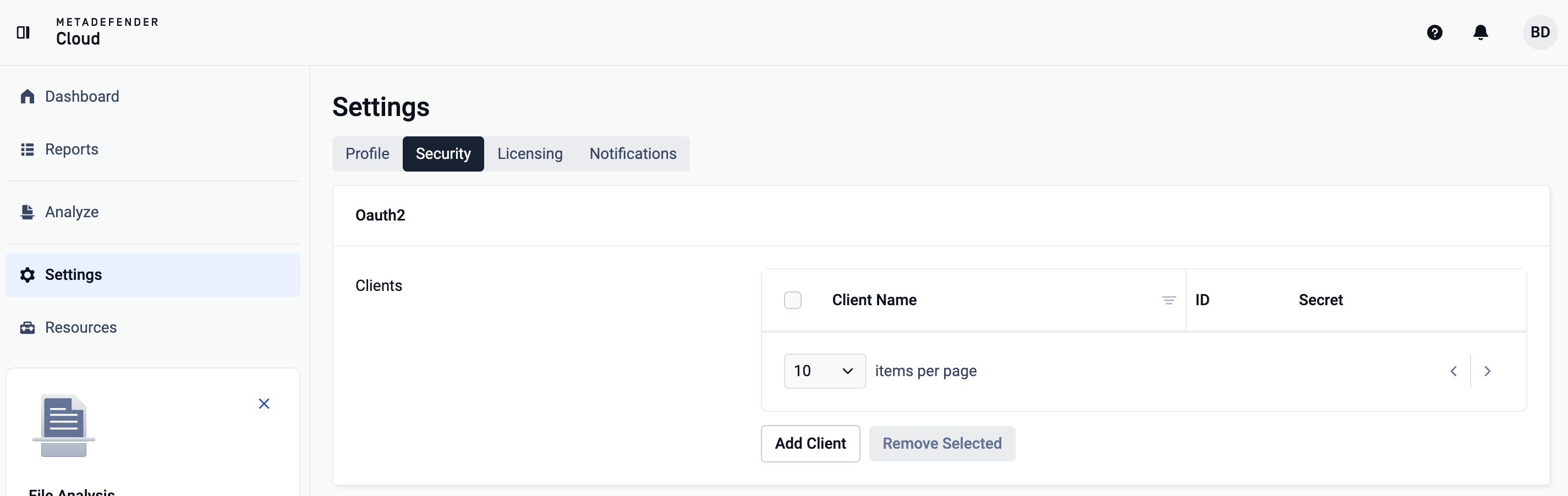Open the BD user avatar menu

pos(1539,32)
